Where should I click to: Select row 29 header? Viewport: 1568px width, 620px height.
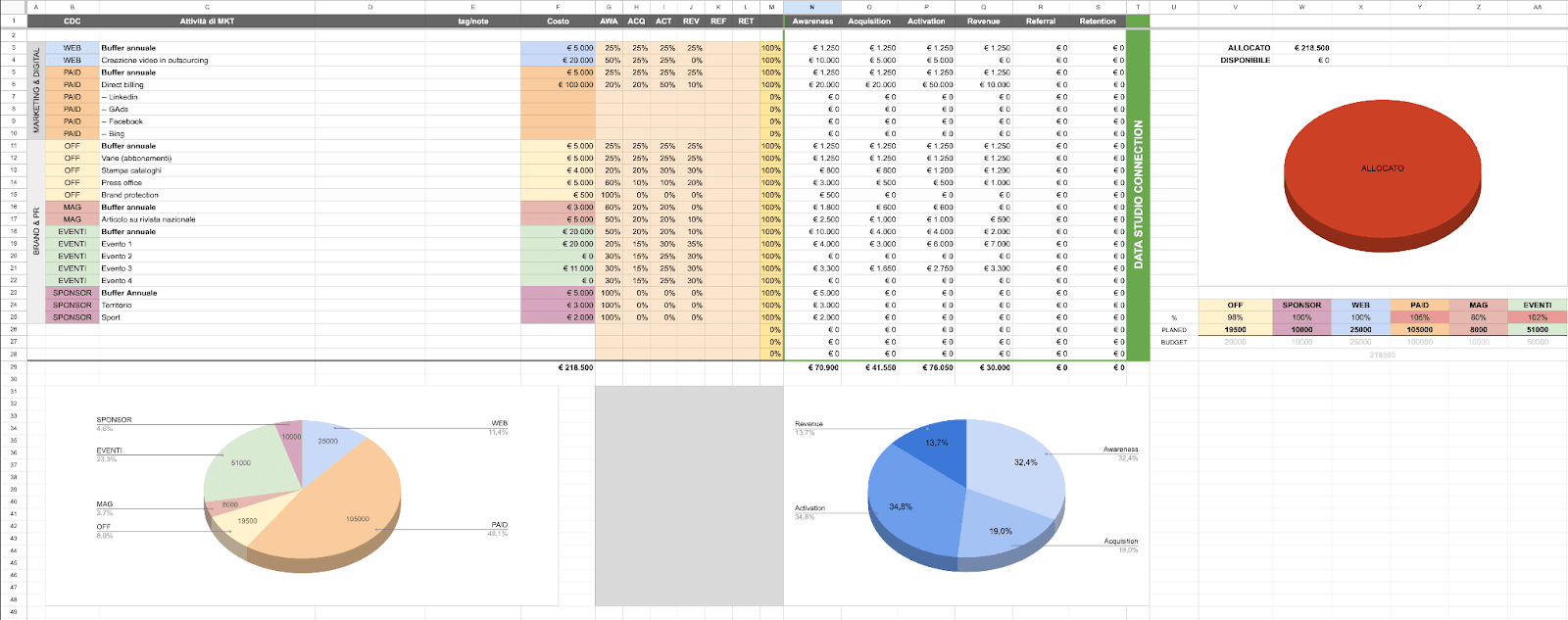coord(14,367)
